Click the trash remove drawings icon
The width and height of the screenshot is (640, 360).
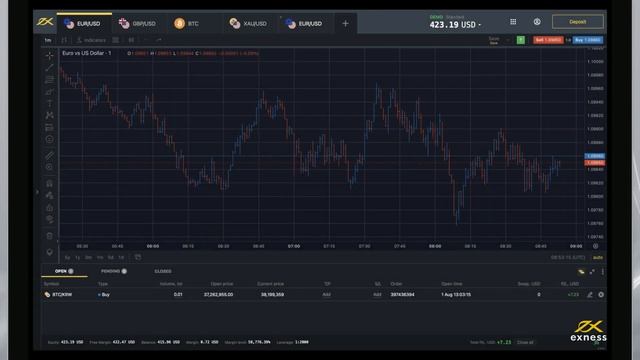tap(49, 236)
